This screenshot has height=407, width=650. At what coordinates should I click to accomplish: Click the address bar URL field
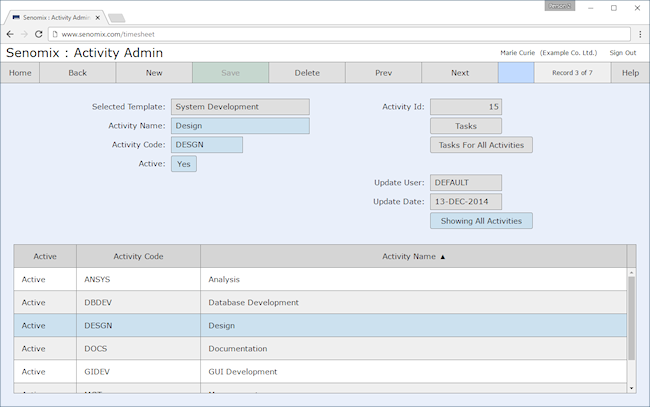coord(339,34)
